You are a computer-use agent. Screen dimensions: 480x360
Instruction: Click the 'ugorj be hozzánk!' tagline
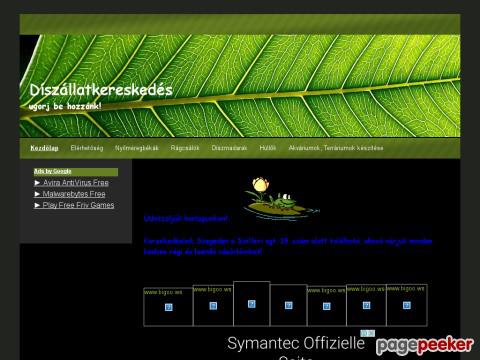65,106
